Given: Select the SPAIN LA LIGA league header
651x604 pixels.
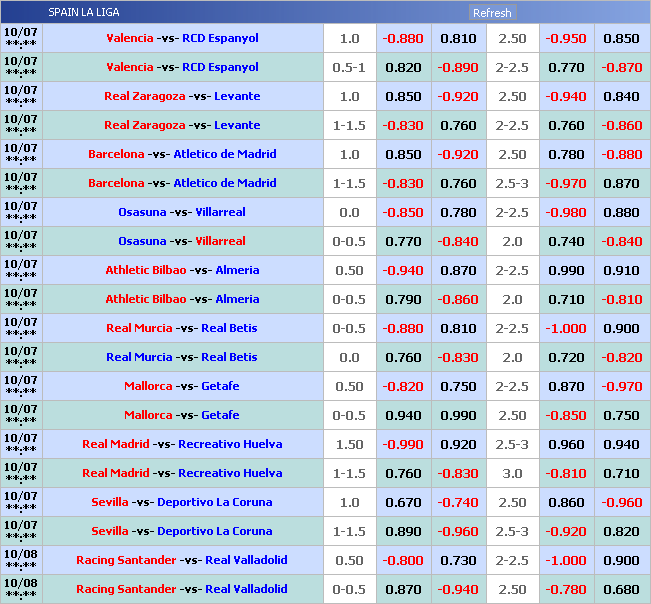Looking at the screenshot, I should tap(84, 13).
